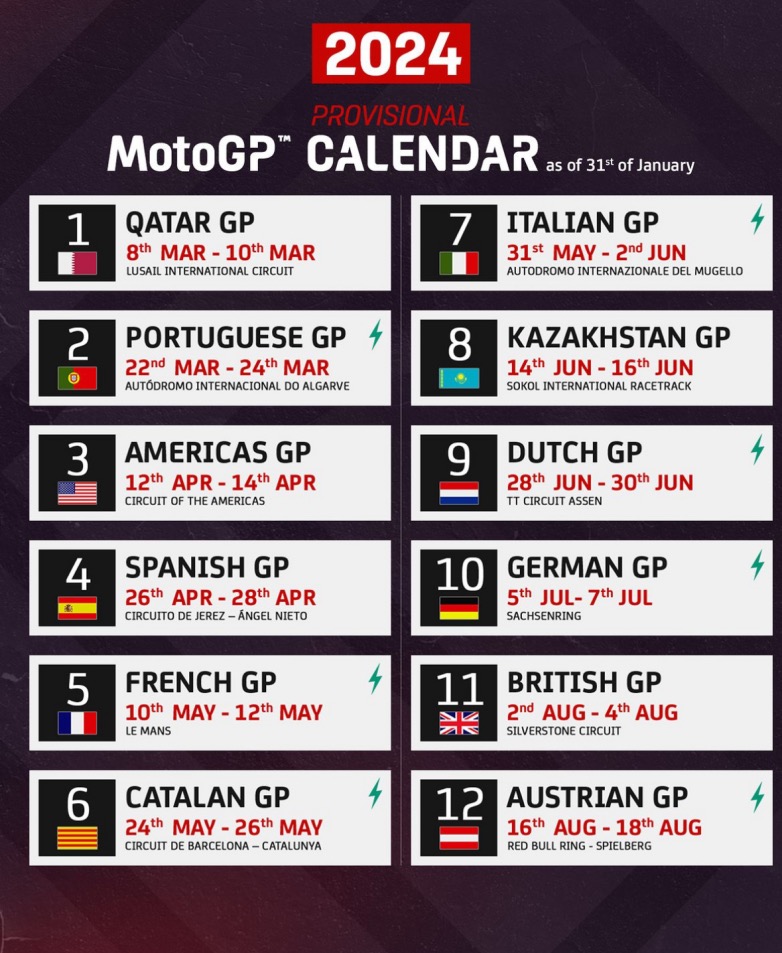782x953 pixels.
Task: Click the British Union Jack flag
Action: click(459, 723)
